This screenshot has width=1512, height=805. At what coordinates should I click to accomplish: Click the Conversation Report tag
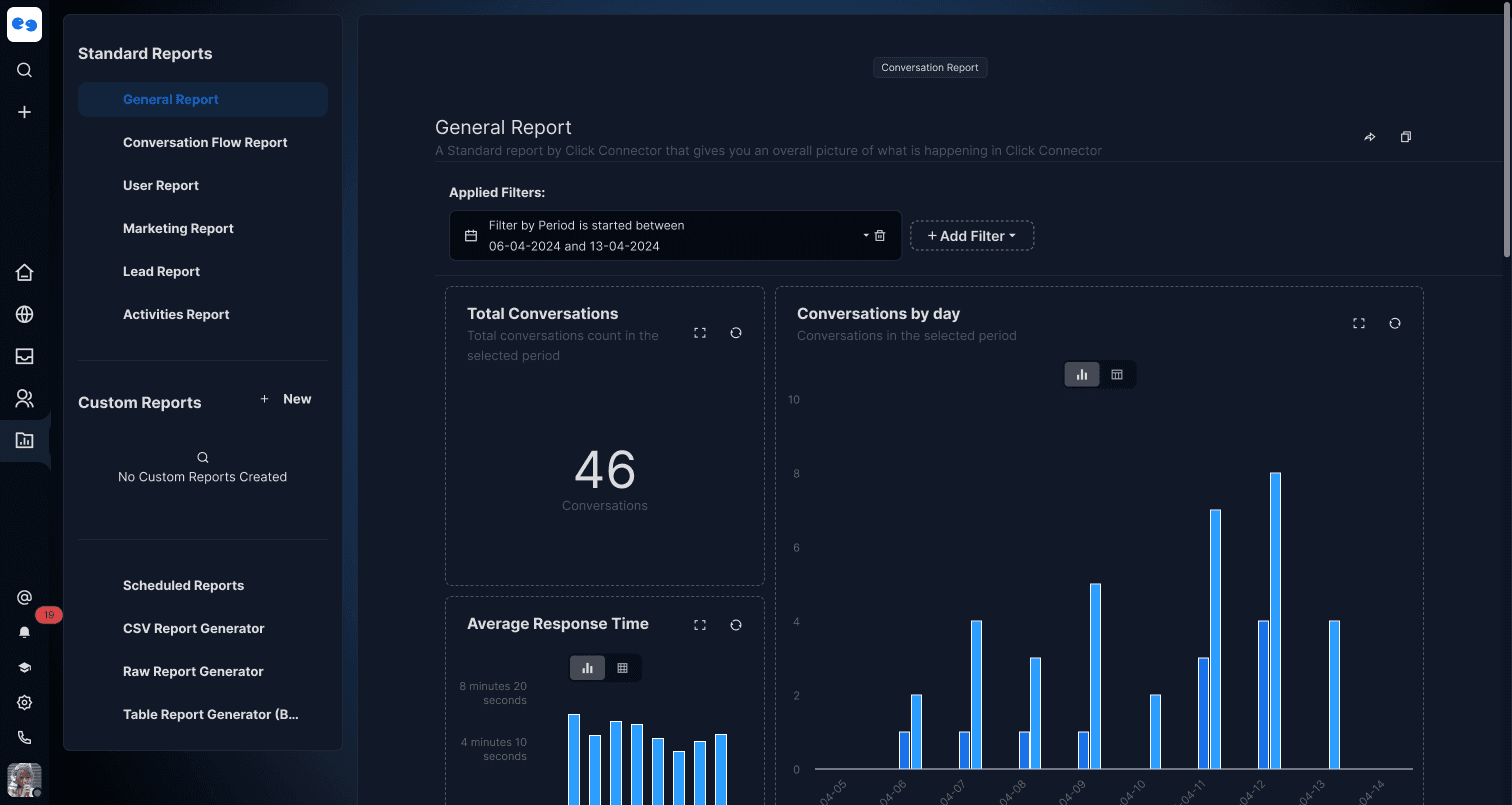(930, 68)
